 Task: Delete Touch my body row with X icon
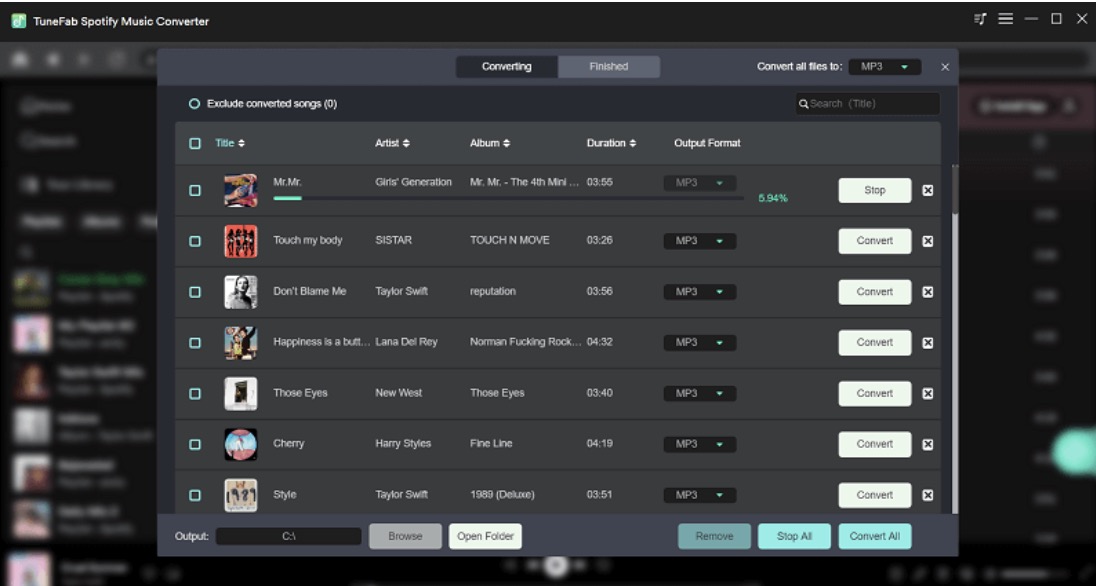pos(927,241)
